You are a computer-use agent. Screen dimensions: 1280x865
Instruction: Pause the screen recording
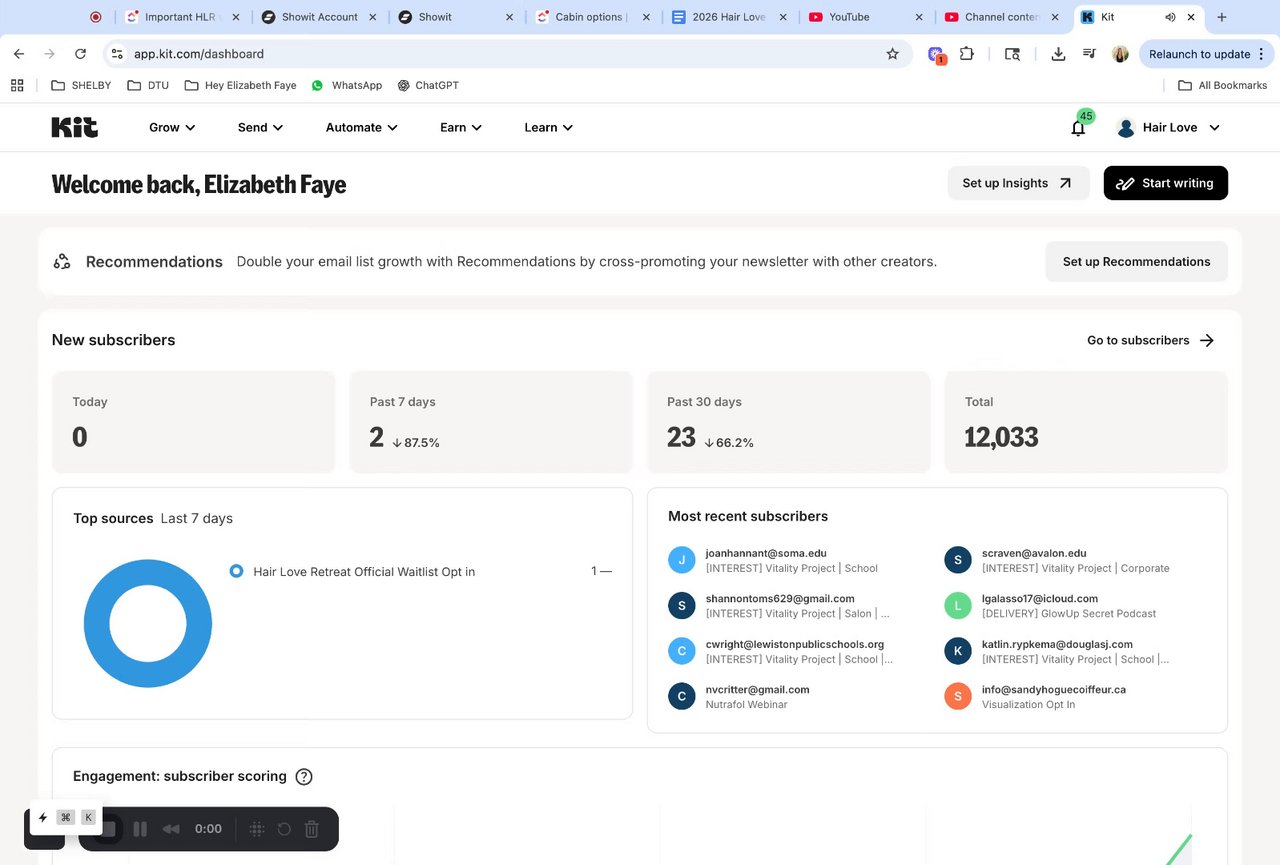(140, 829)
